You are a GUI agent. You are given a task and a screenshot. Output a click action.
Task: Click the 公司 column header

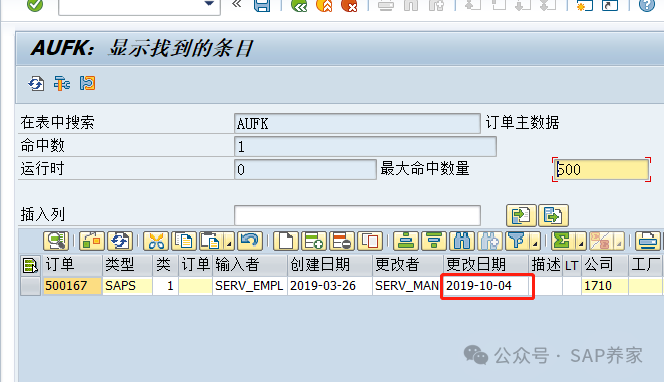[x=605, y=265]
